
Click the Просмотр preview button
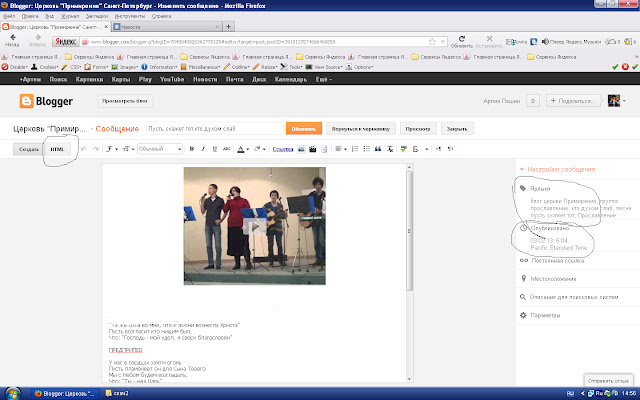[418, 129]
